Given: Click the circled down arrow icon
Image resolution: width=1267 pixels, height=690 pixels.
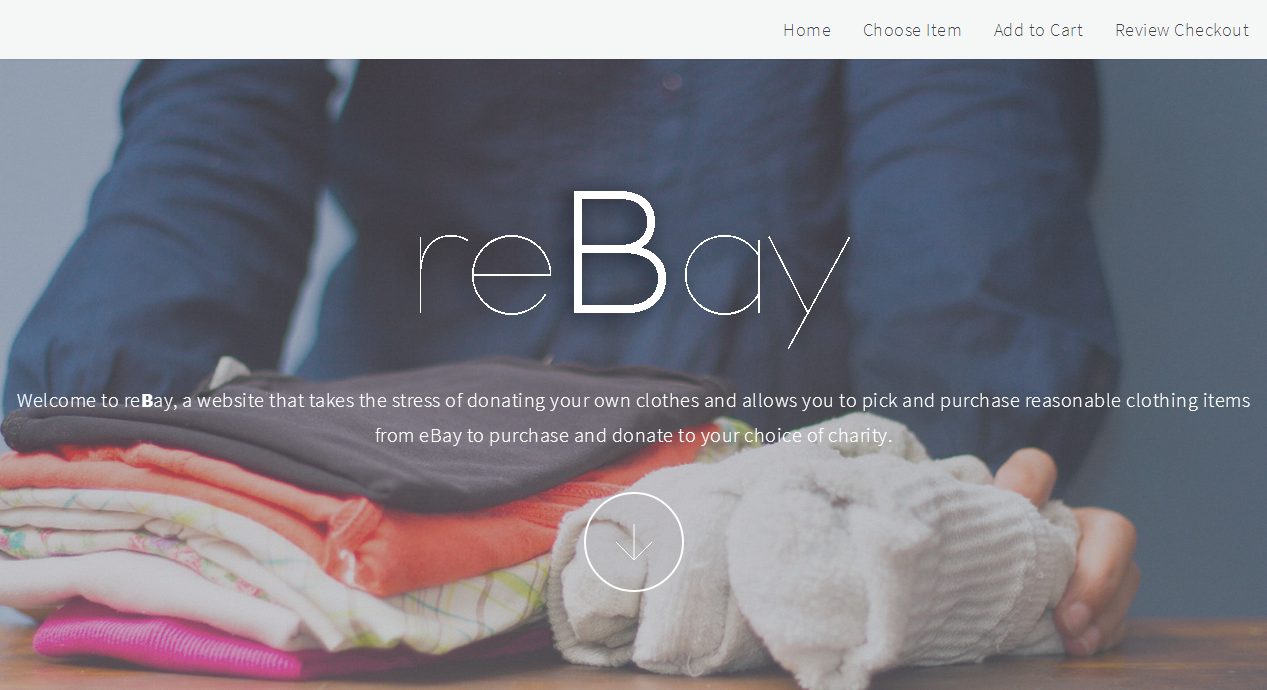Looking at the screenshot, I should 634,542.
